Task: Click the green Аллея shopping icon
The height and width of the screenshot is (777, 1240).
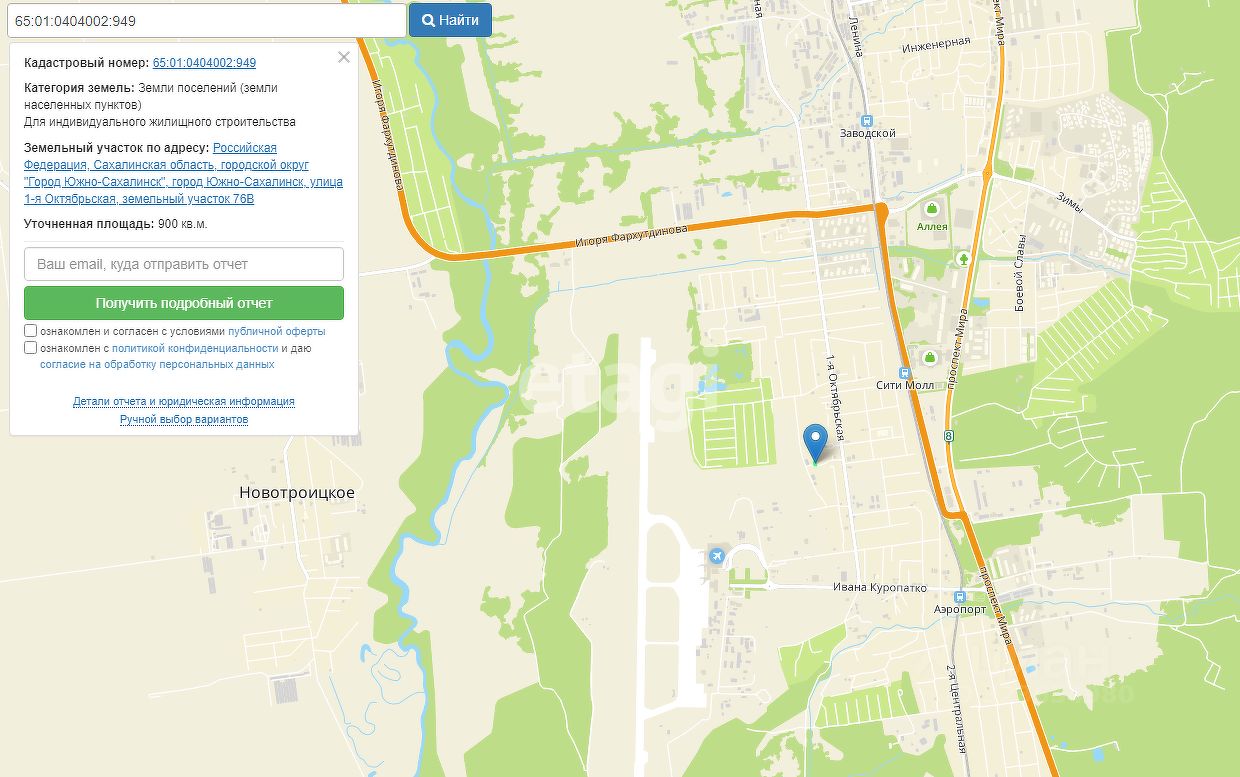Action: pos(932,208)
